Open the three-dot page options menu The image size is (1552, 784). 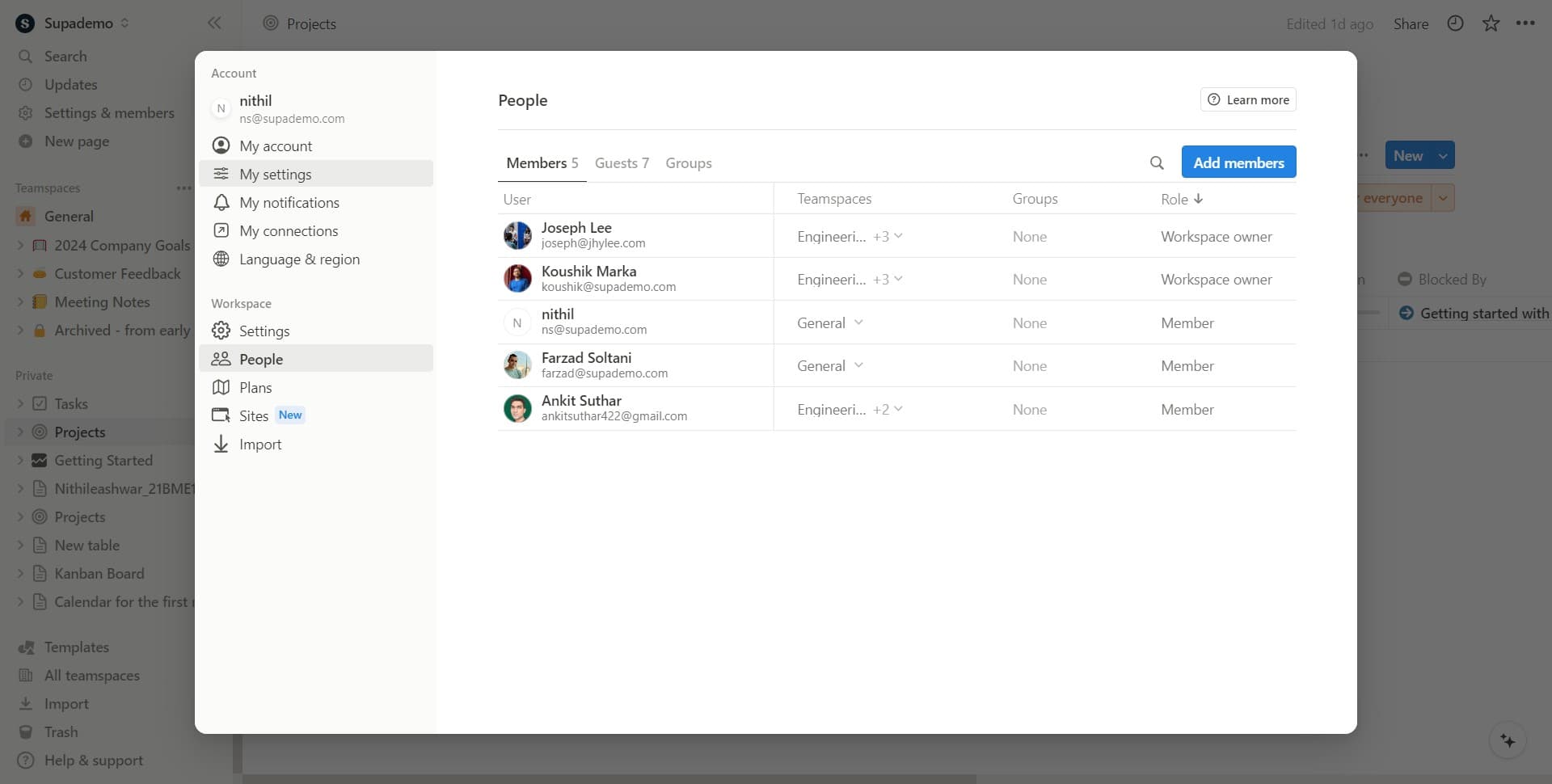click(x=1525, y=23)
